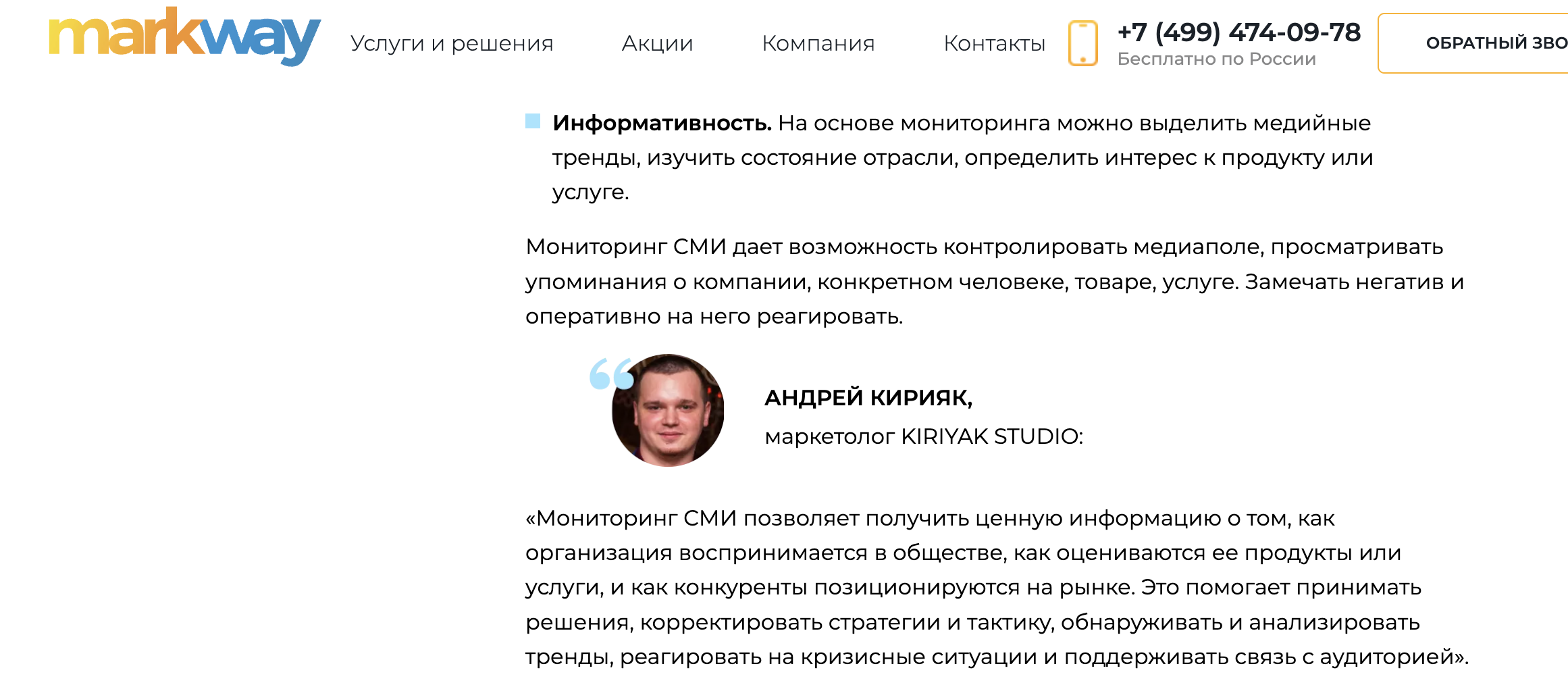Click the Бесплатно по России label

(x=1216, y=59)
